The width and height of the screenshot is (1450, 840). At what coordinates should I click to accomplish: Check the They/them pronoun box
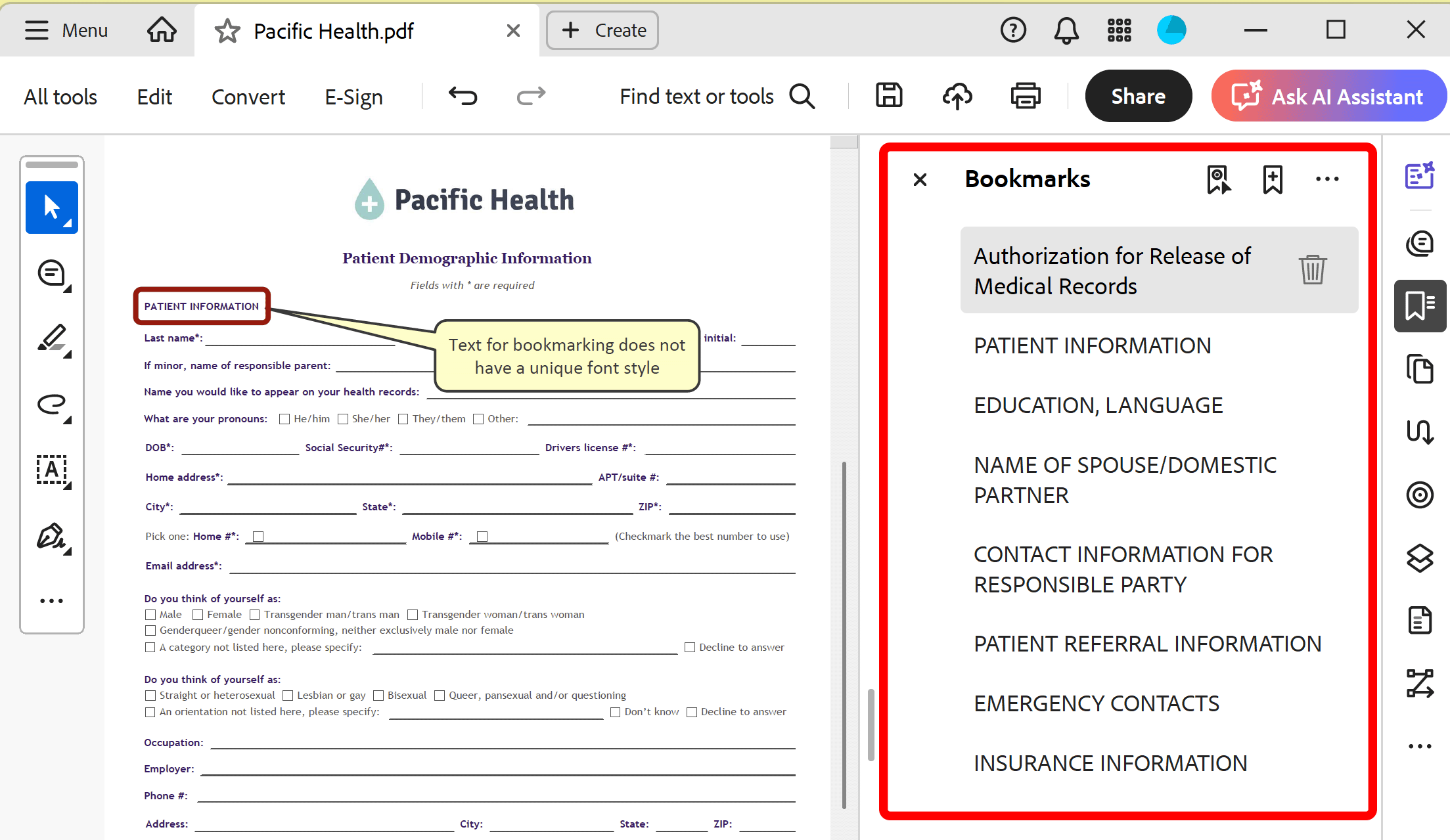point(403,419)
